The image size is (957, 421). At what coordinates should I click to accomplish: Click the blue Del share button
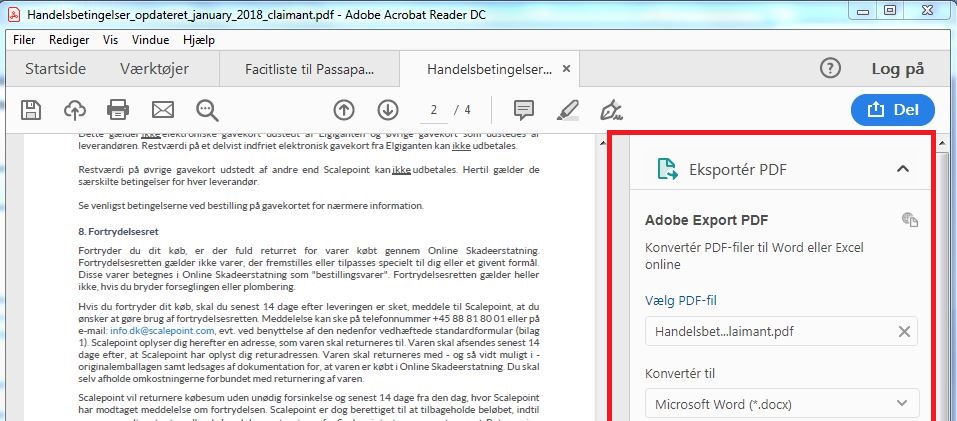(x=892, y=110)
